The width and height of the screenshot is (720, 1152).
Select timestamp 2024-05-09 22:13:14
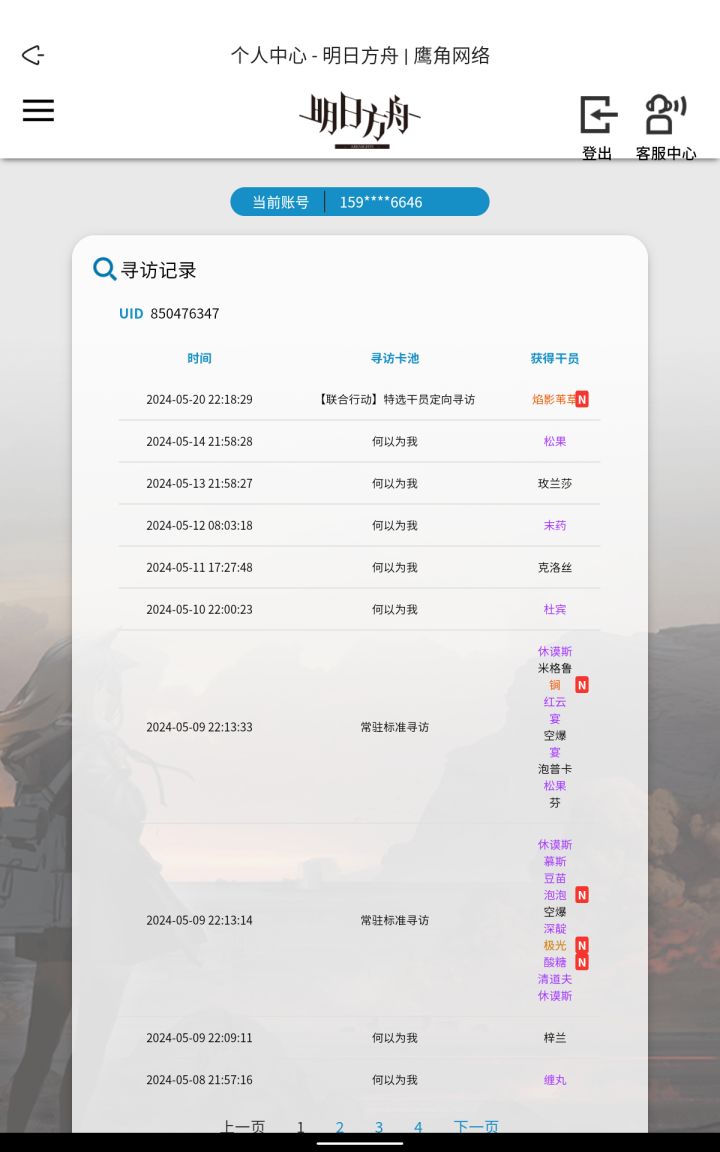(199, 920)
